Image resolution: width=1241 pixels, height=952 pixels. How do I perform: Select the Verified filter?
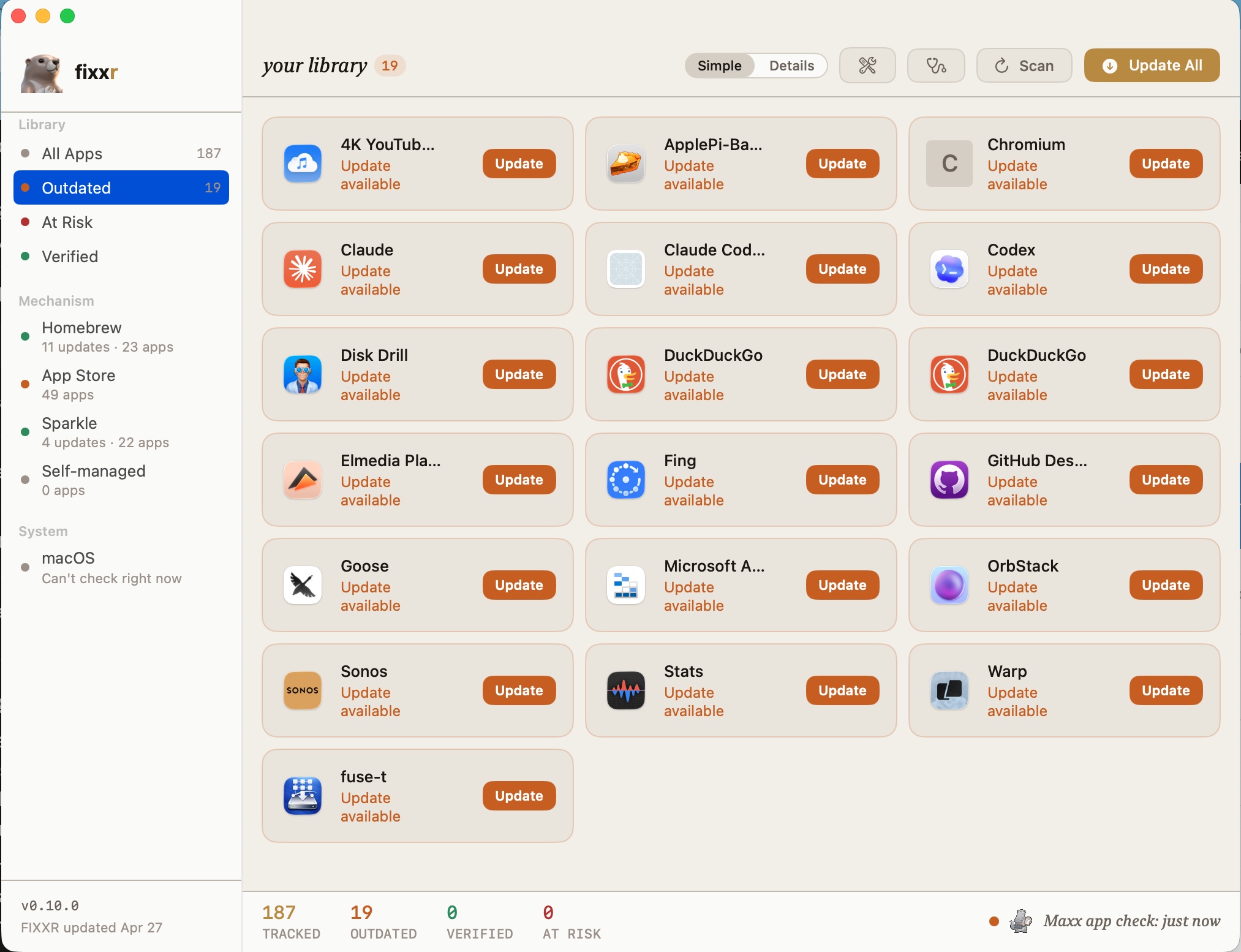[x=69, y=257]
